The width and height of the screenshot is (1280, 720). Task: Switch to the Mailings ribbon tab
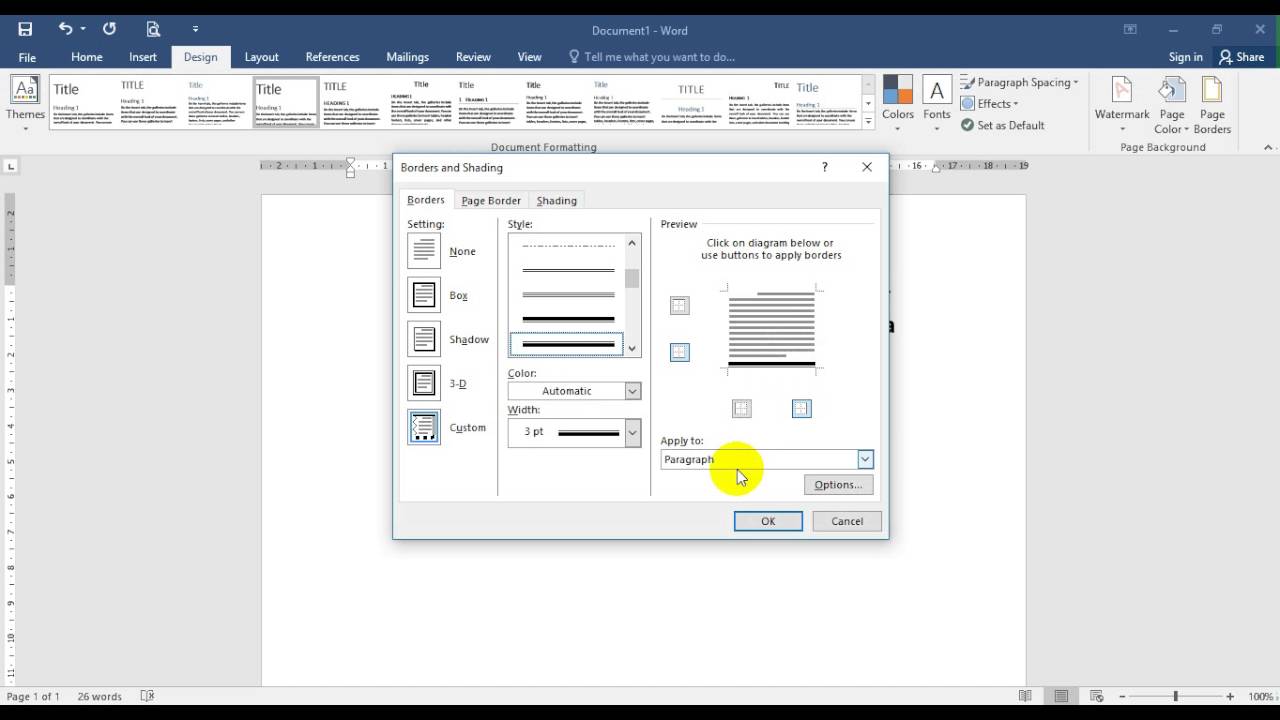[408, 57]
